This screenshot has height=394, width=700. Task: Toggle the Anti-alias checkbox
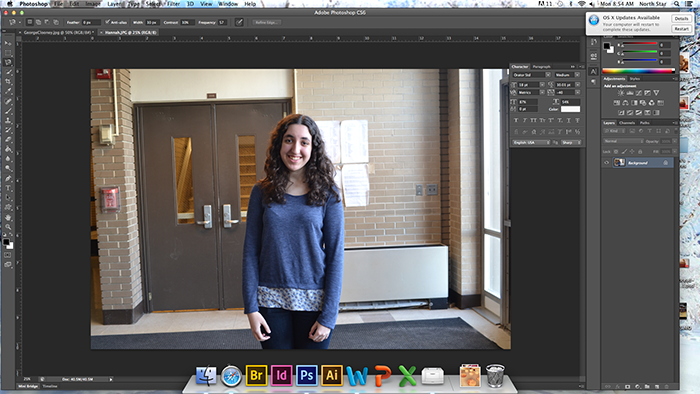click(108, 22)
